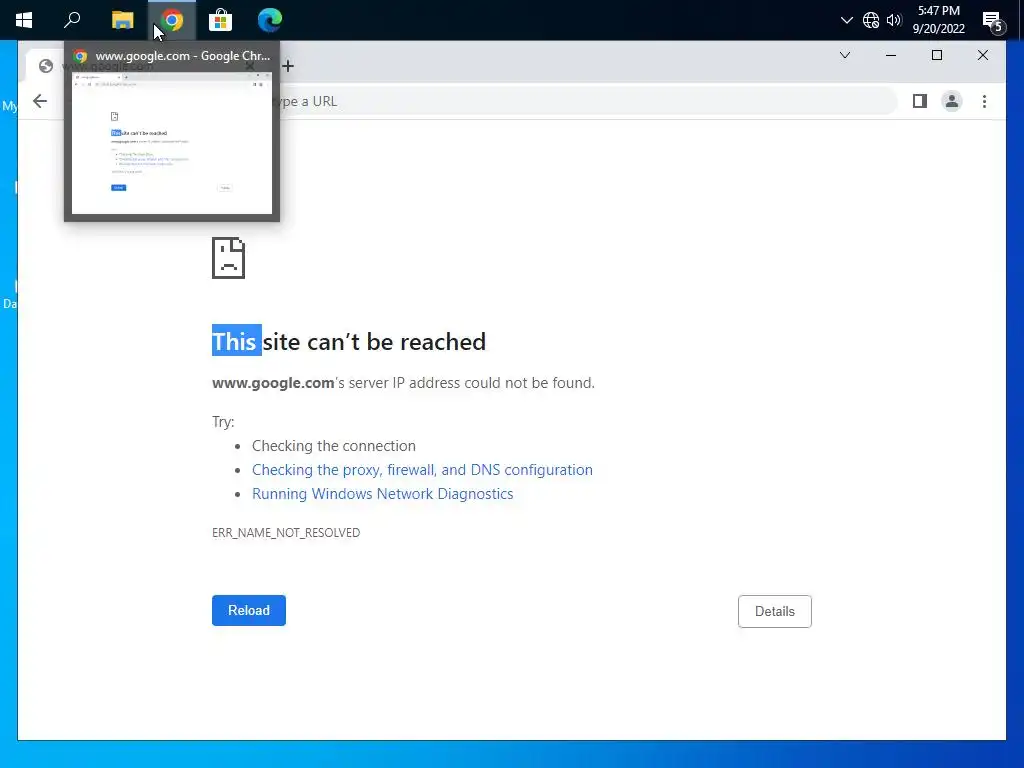Focus the Chrome address bar

[483, 101]
